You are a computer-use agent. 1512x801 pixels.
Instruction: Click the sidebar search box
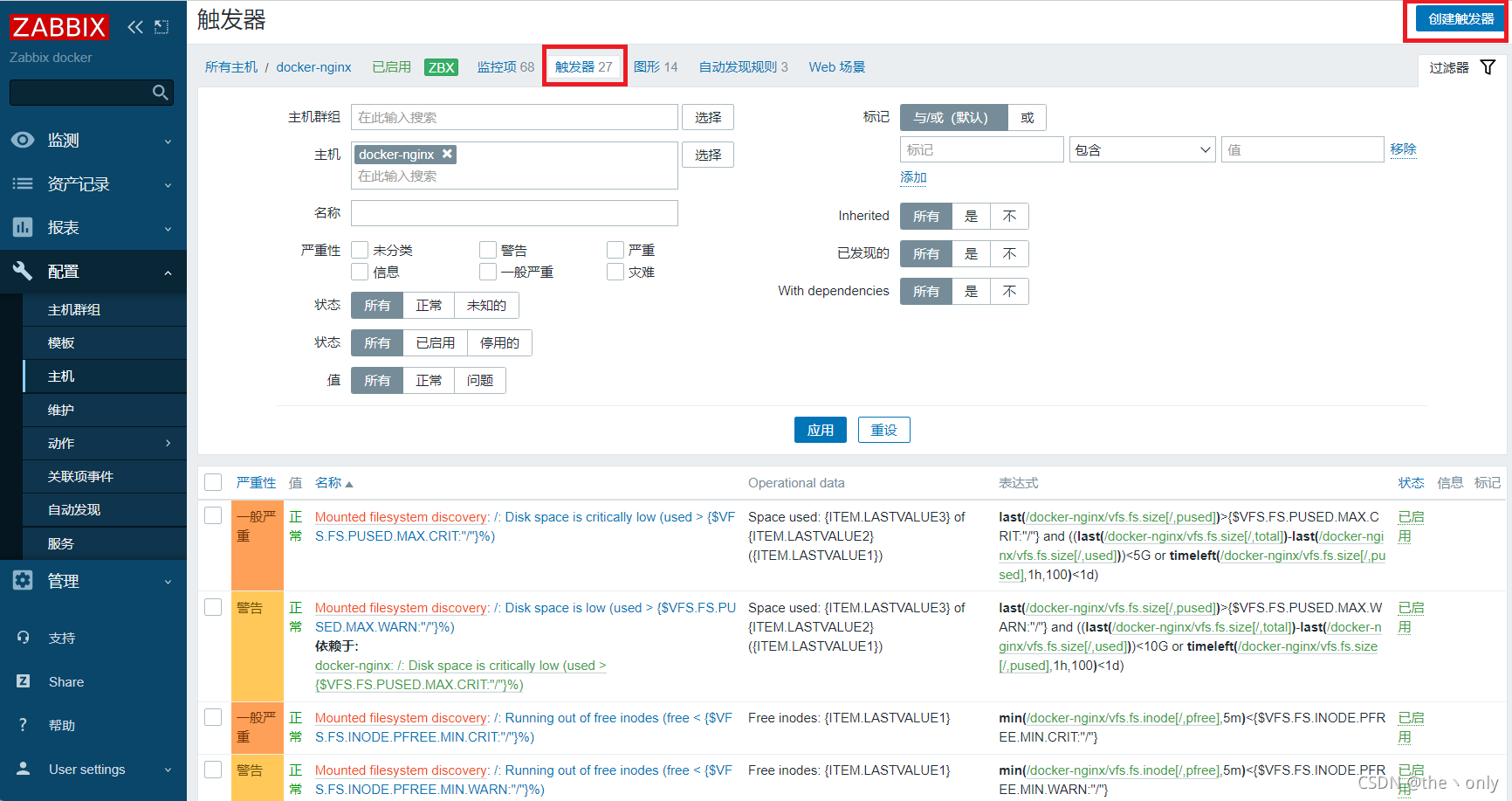coord(92,93)
